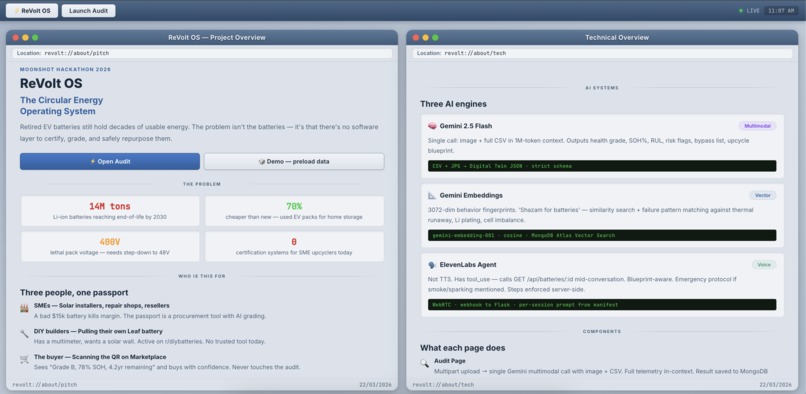Click the Gemini Embeddings ruler icon
This screenshot has height=394, width=806.
tap(432, 195)
